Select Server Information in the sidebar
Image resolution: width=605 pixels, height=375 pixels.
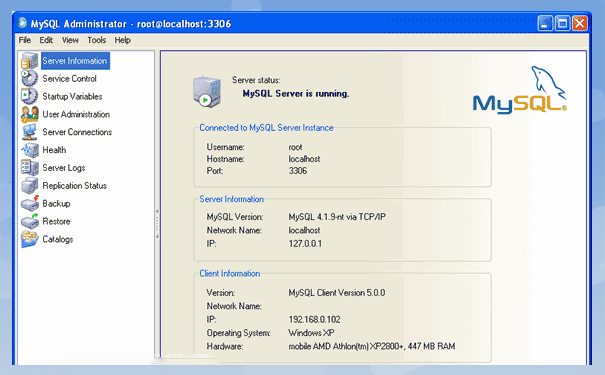click(x=75, y=61)
